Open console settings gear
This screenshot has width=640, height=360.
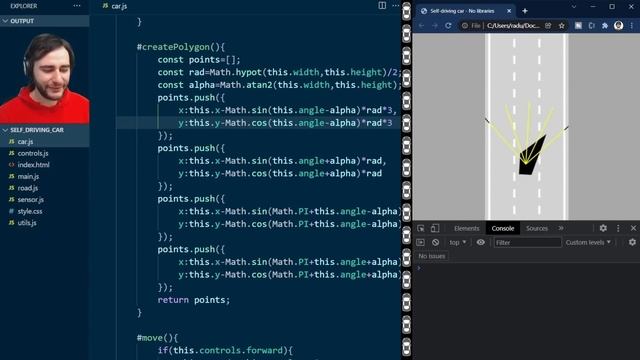coord(632,242)
